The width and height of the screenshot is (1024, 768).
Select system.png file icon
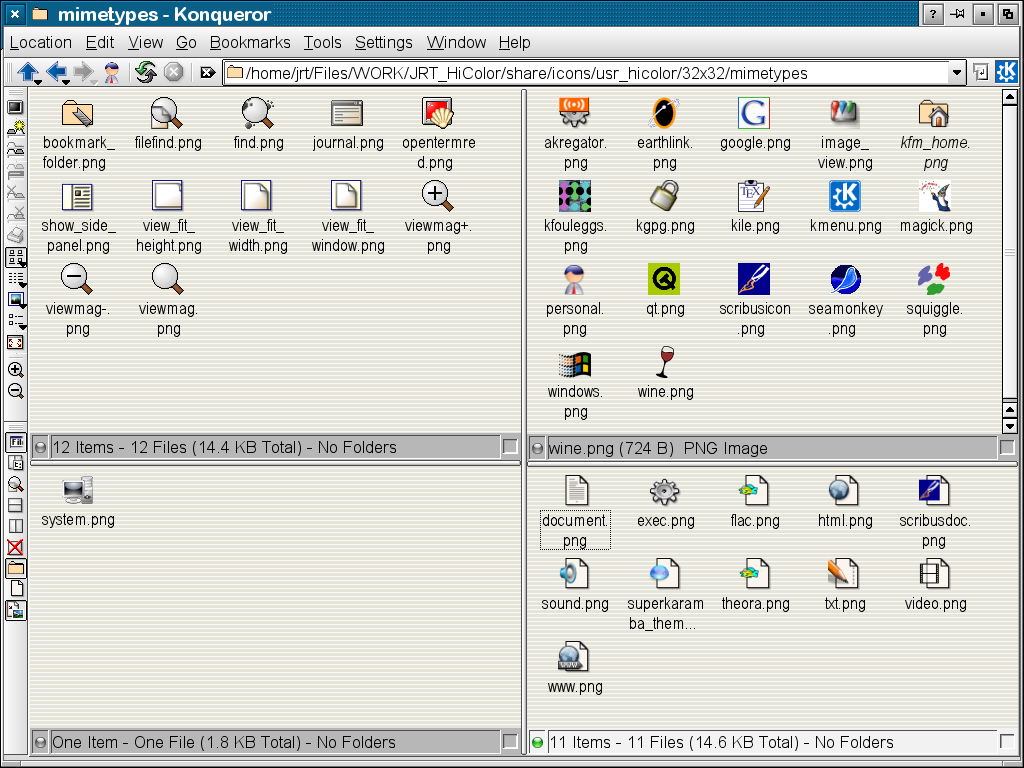coord(78,490)
